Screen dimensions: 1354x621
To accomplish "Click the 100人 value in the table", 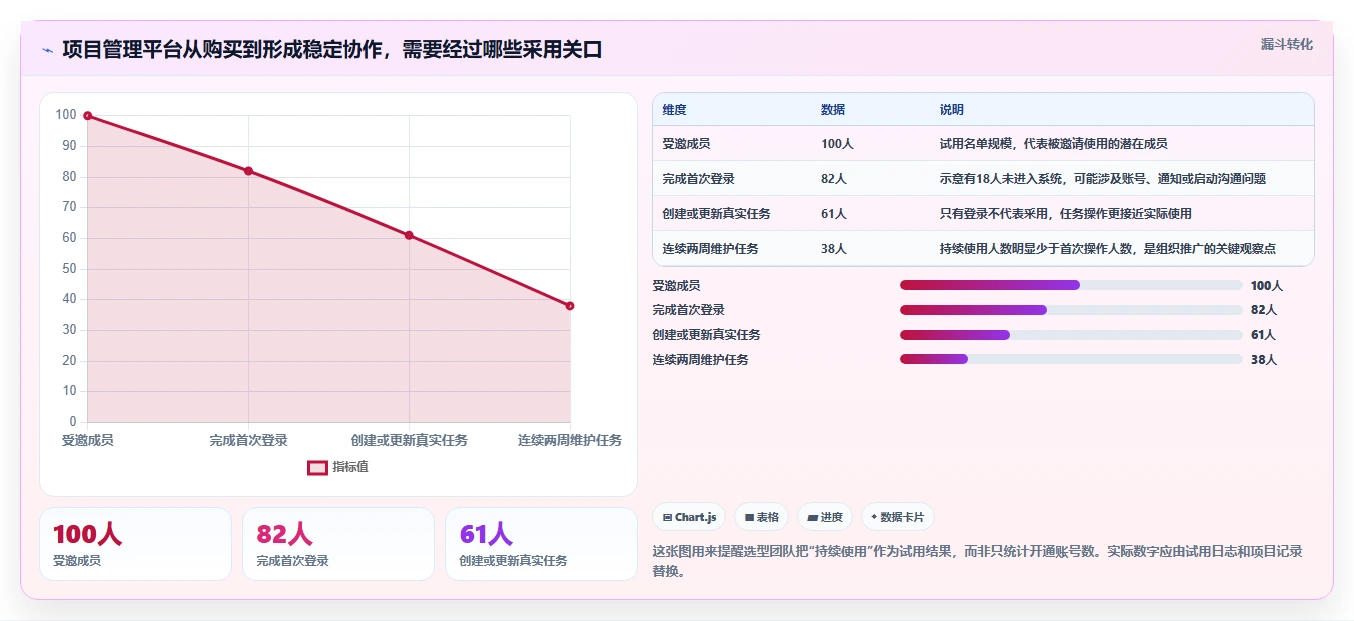I will (x=837, y=144).
